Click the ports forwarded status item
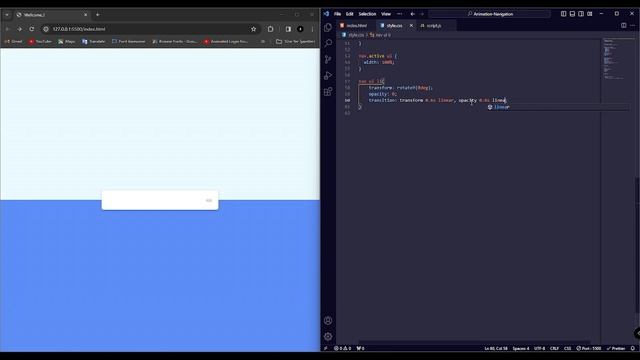This screenshot has width=640, height=360. pos(360,348)
